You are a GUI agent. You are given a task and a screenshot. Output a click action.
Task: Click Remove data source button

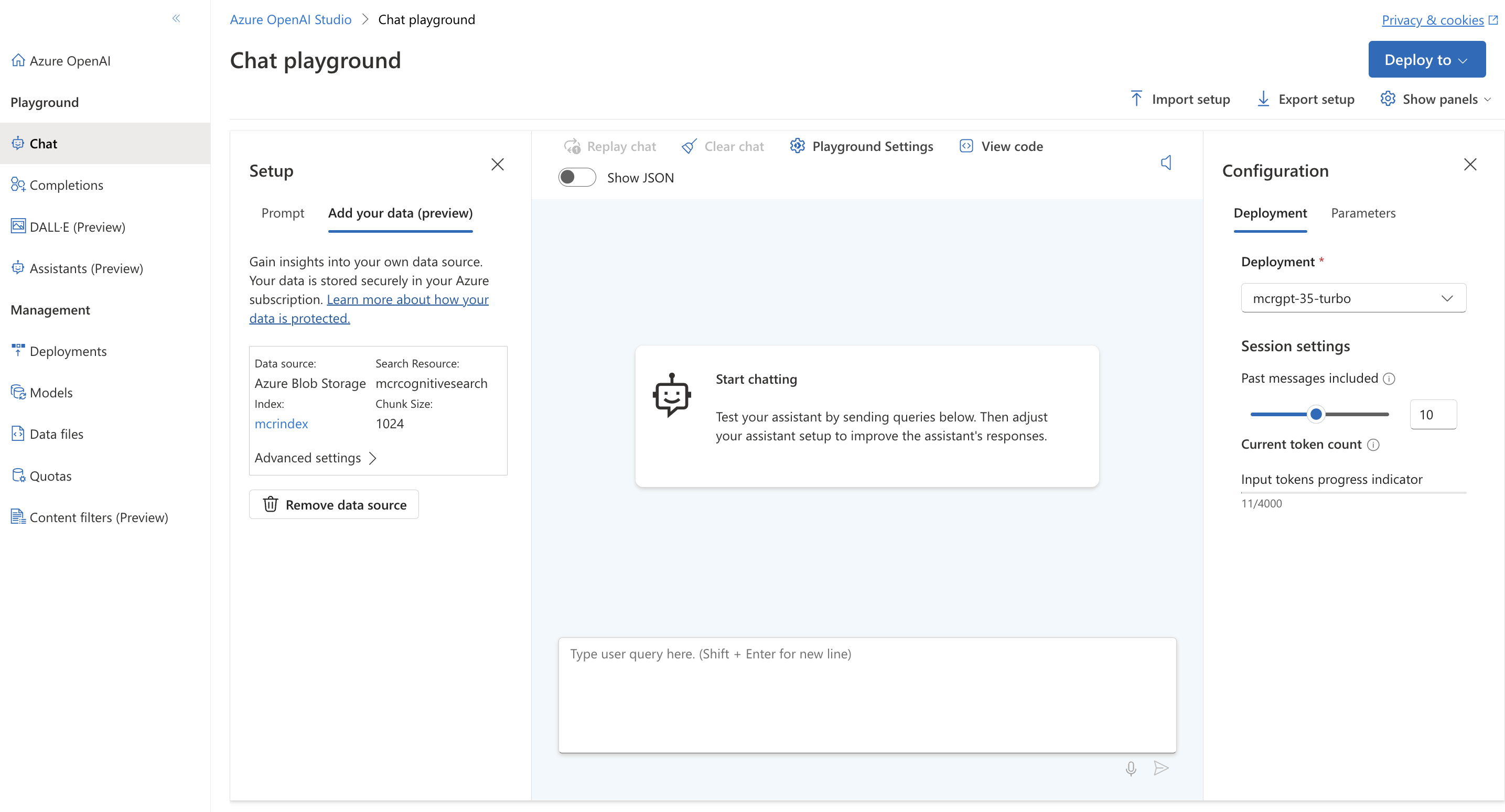point(334,504)
